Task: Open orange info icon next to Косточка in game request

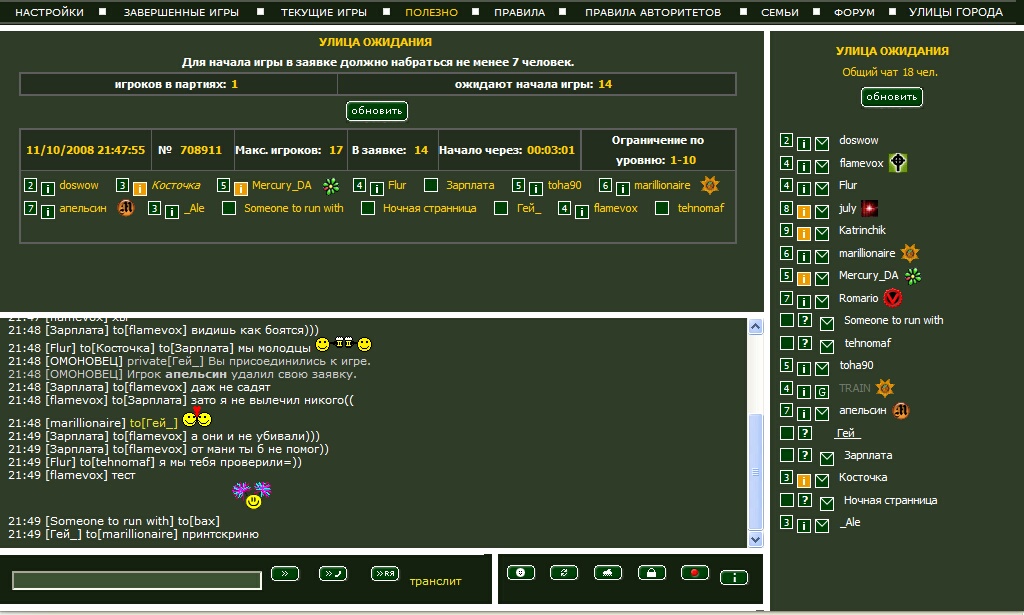Action: pyautogui.click(x=140, y=189)
